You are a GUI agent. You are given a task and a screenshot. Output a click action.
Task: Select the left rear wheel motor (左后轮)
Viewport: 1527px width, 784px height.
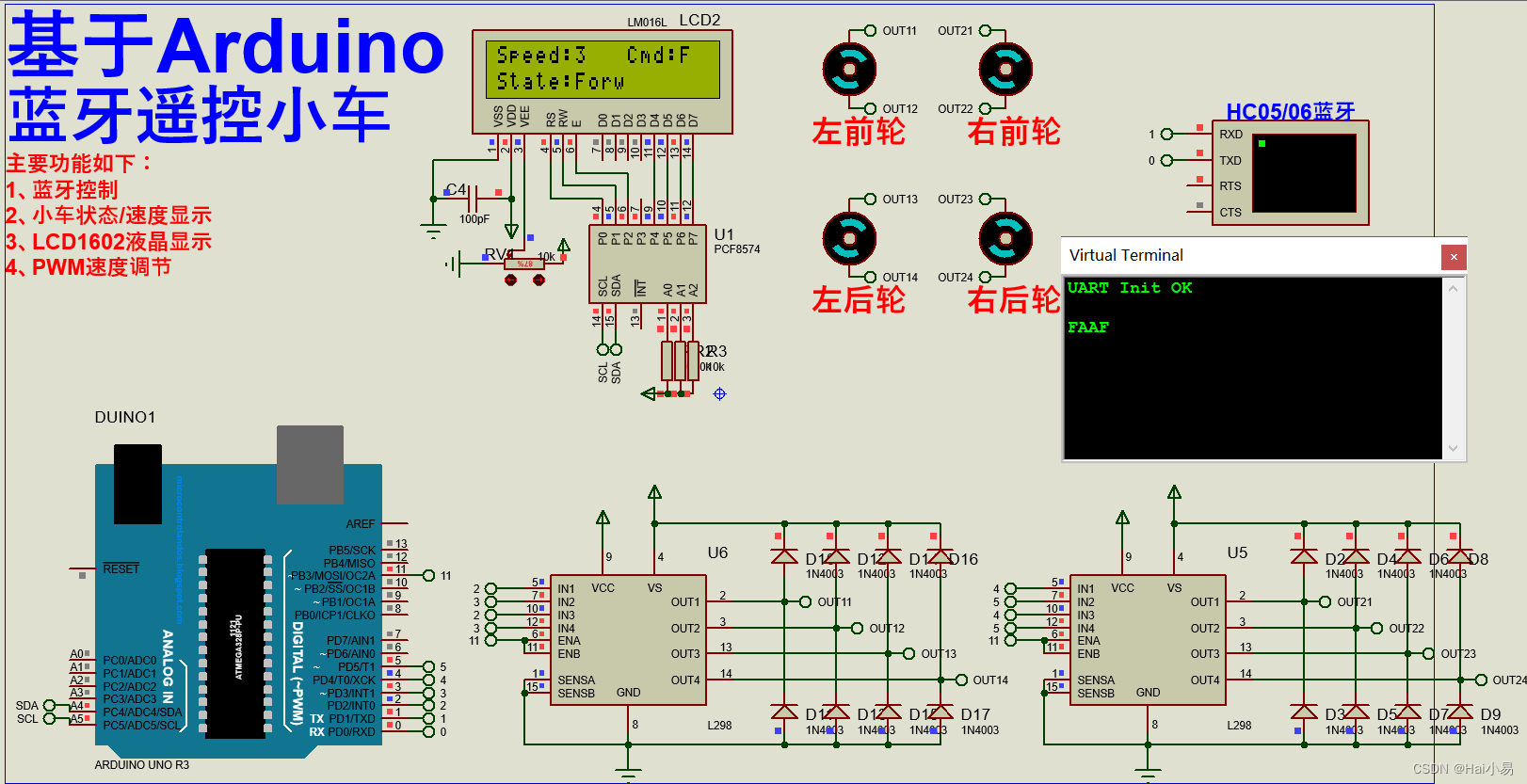coord(849,238)
